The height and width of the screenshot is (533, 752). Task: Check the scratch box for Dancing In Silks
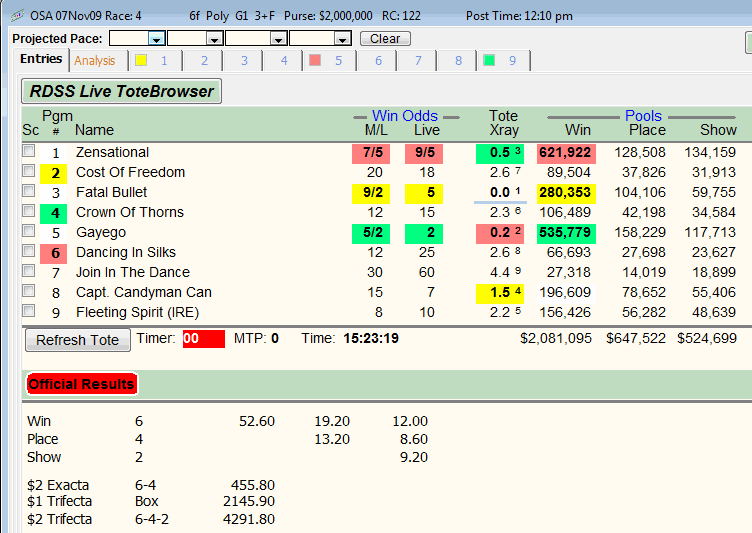(29, 251)
